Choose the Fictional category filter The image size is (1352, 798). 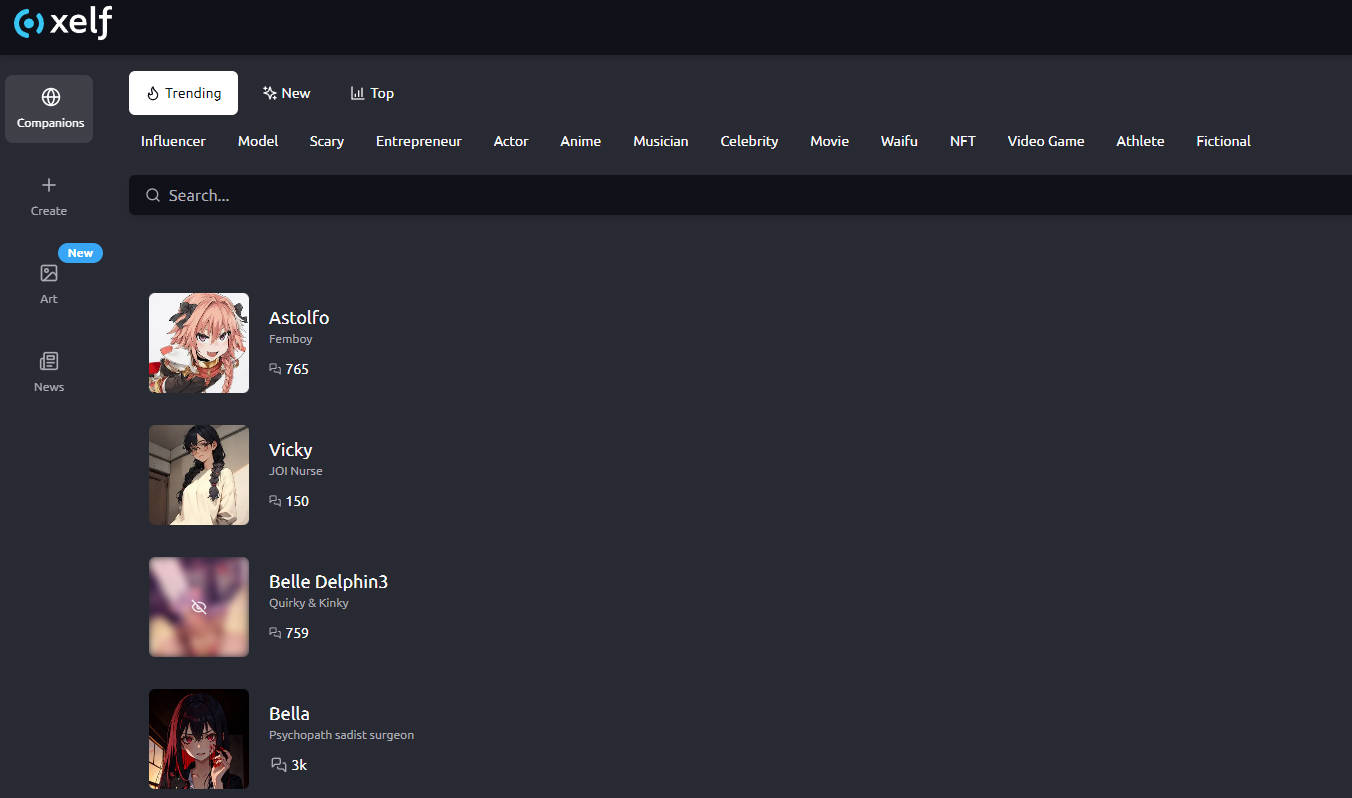[x=1223, y=141]
